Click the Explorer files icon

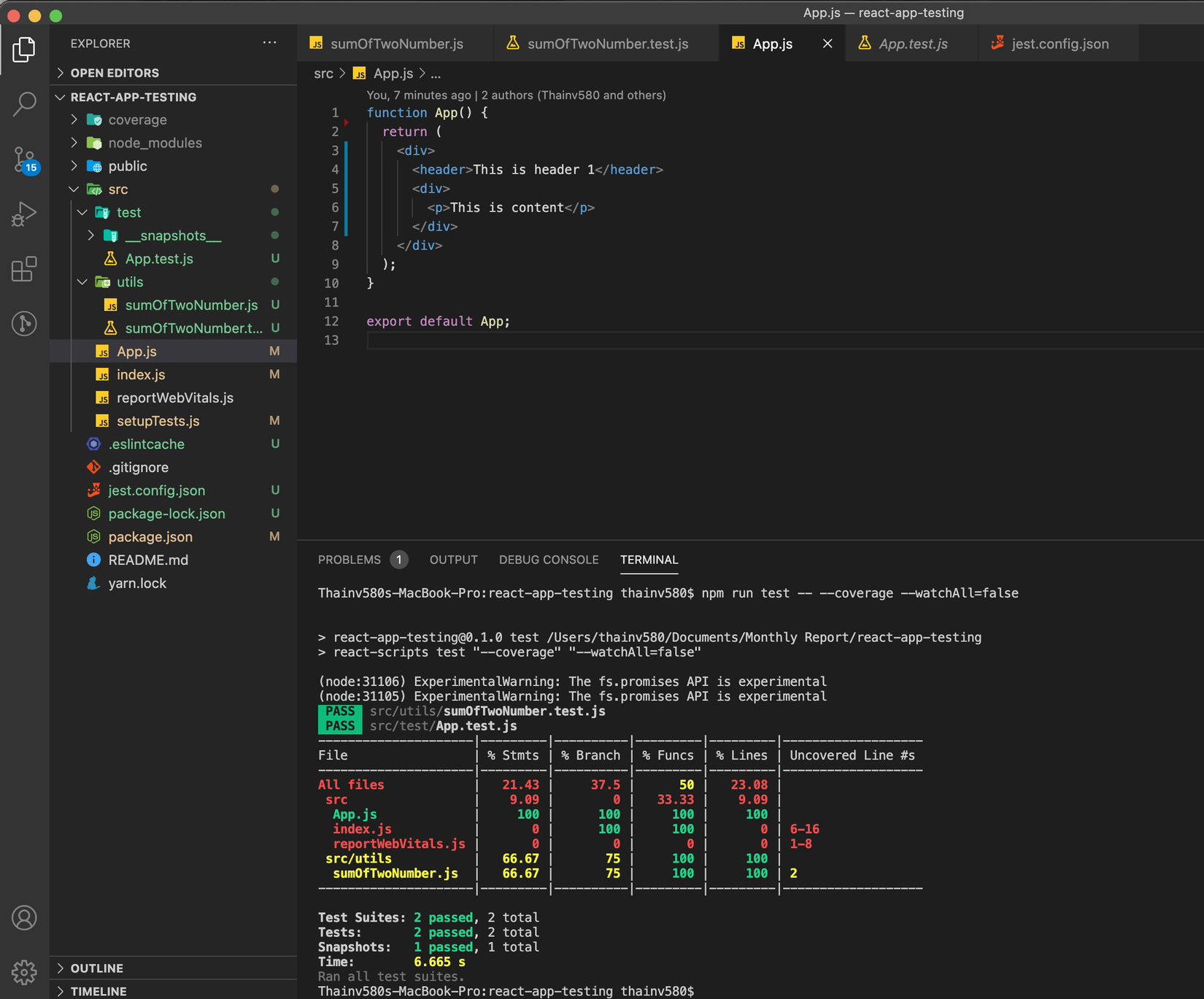coord(24,50)
